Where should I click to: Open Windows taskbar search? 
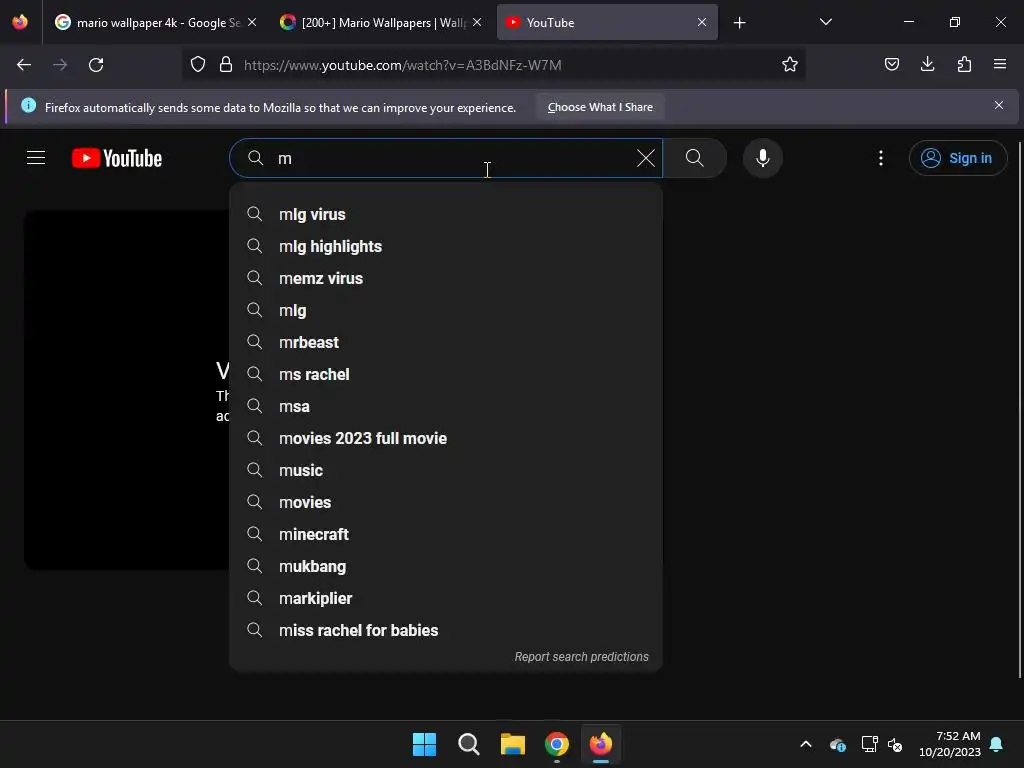468,744
